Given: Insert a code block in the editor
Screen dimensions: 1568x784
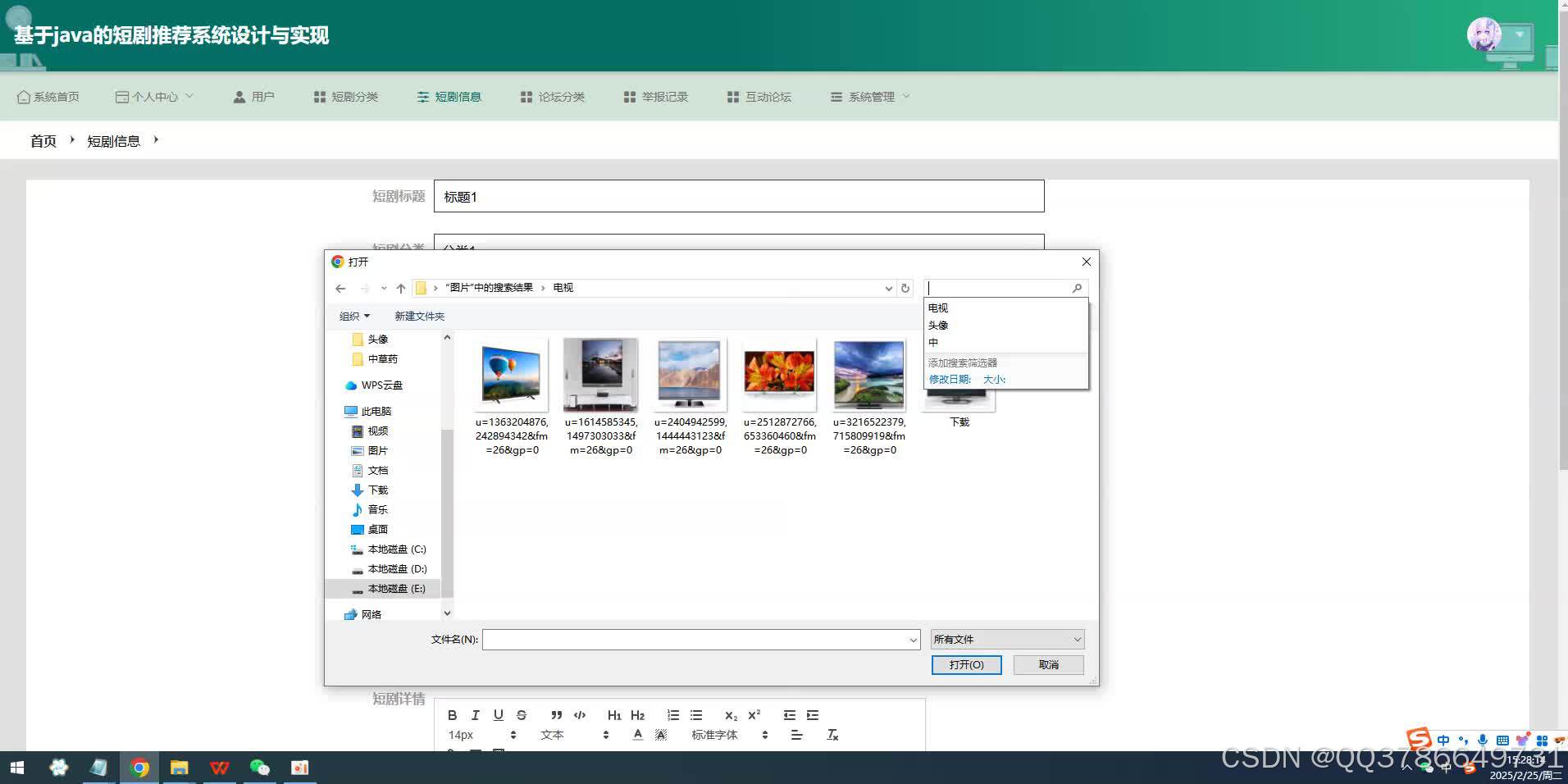Looking at the screenshot, I should click(x=580, y=715).
